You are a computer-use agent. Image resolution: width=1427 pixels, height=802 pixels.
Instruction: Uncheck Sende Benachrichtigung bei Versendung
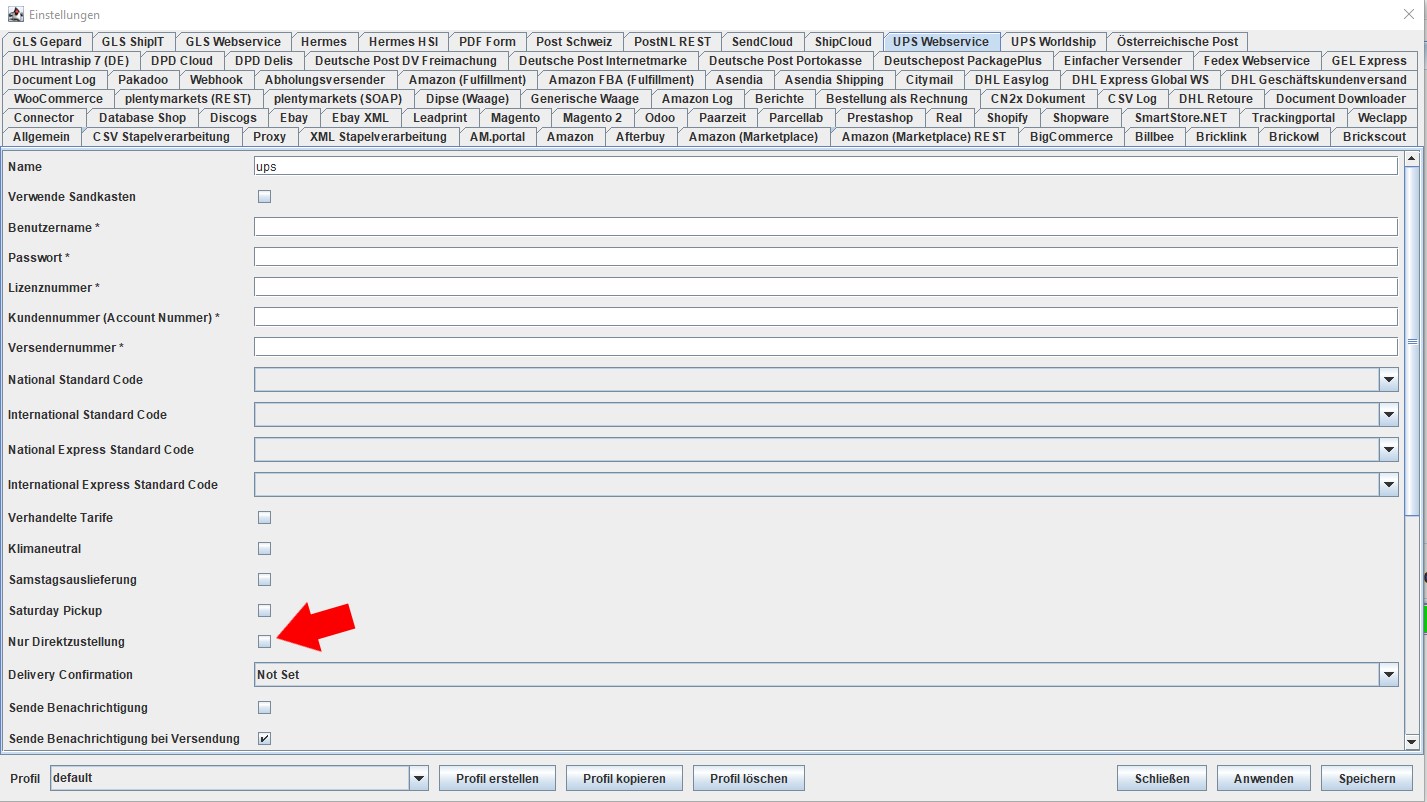265,739
